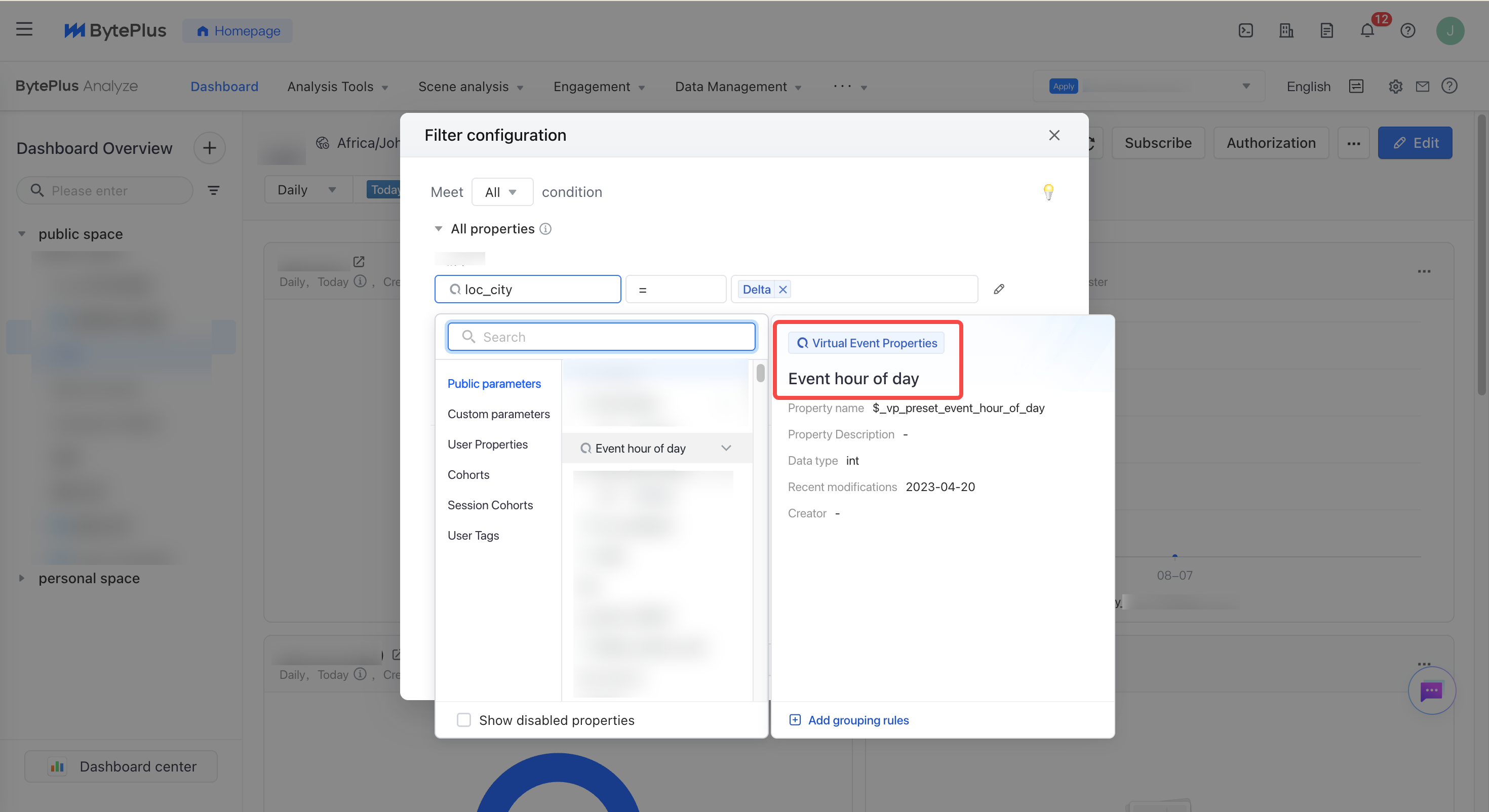Image resolution: width=1489 pixels, height=812 pixels.
Task: Click the Add grouping rules link
Action: coord(848,720)
